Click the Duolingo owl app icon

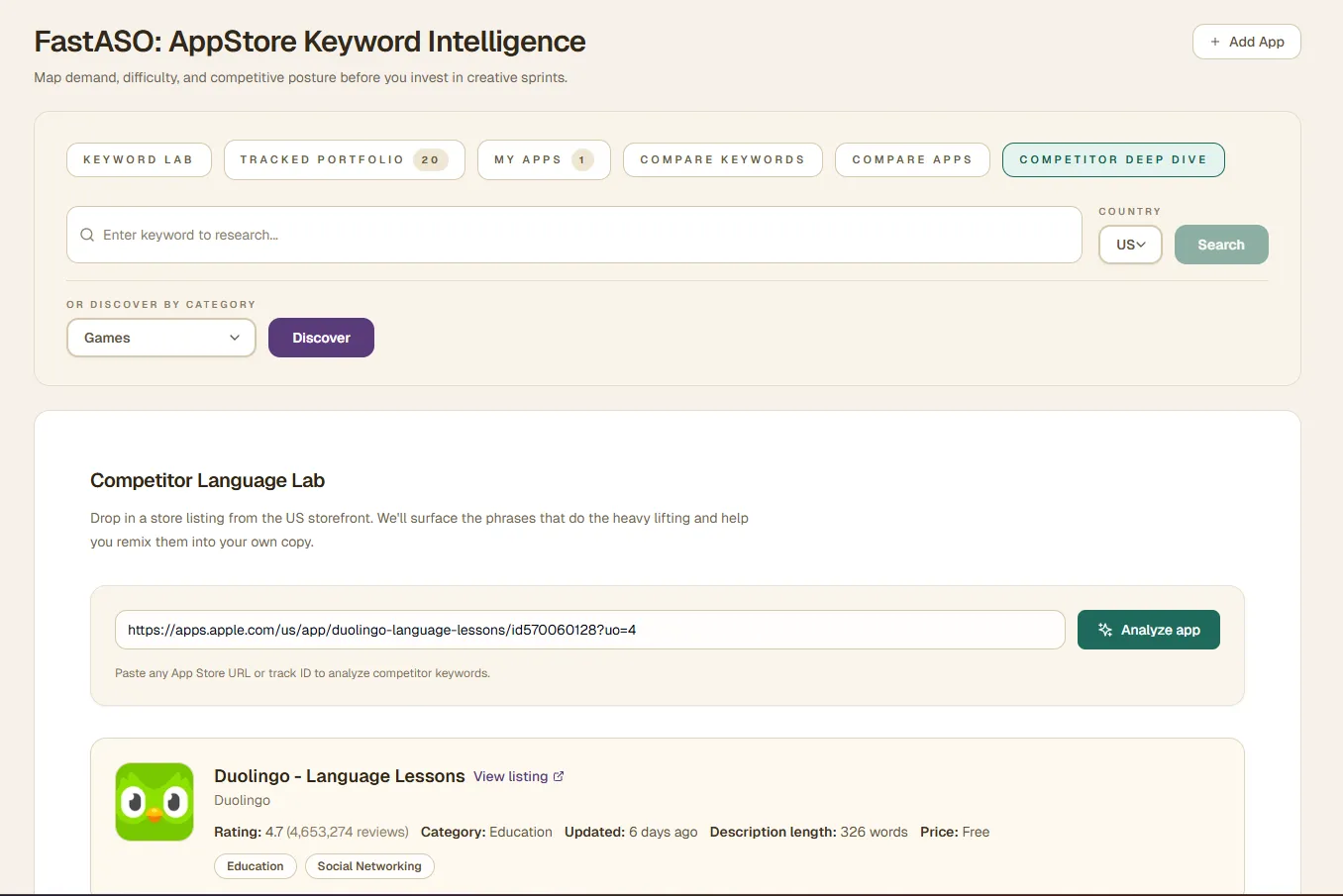(155, 802)
